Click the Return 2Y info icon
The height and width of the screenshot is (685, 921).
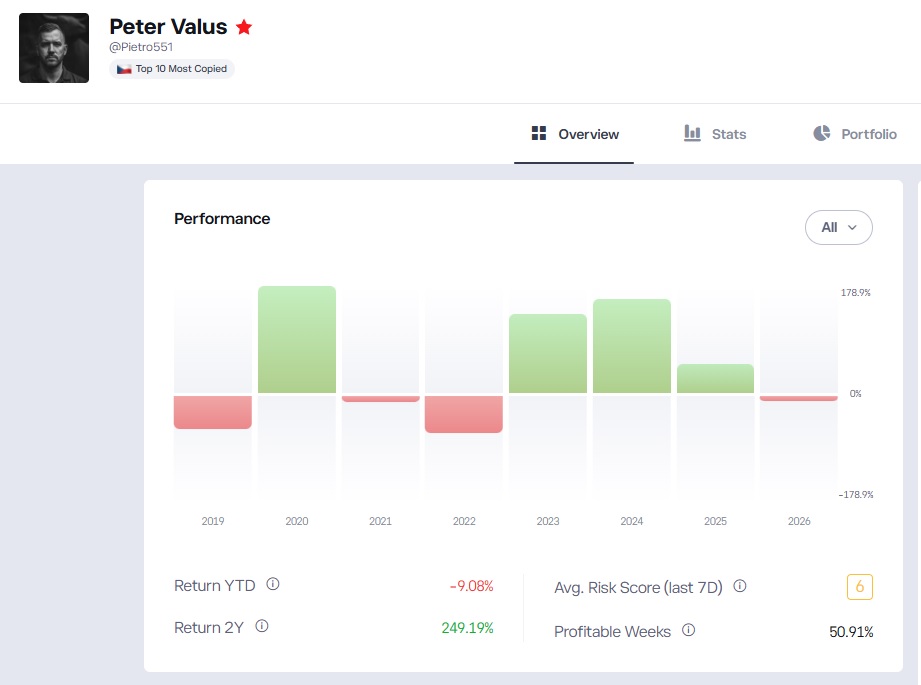pos(262,626)
